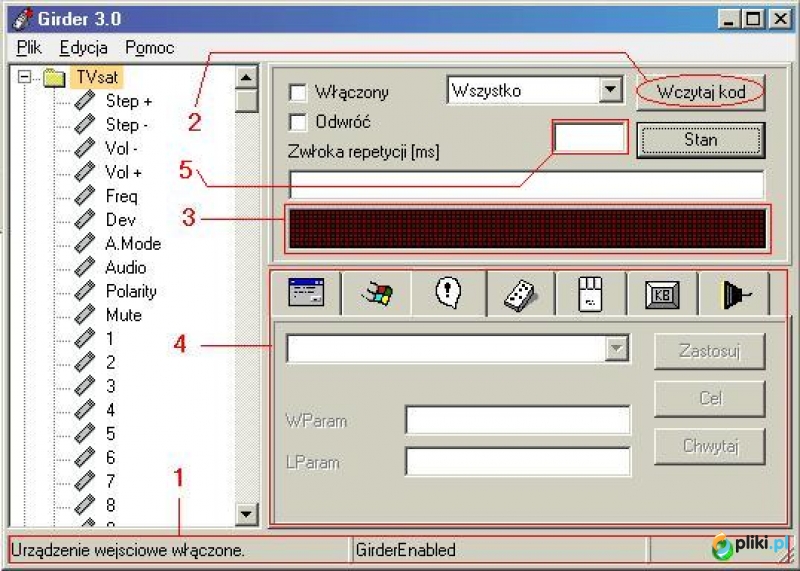Click the tree scrollbar down arrow
The image size is (800, 571).
tap(246, 514)
